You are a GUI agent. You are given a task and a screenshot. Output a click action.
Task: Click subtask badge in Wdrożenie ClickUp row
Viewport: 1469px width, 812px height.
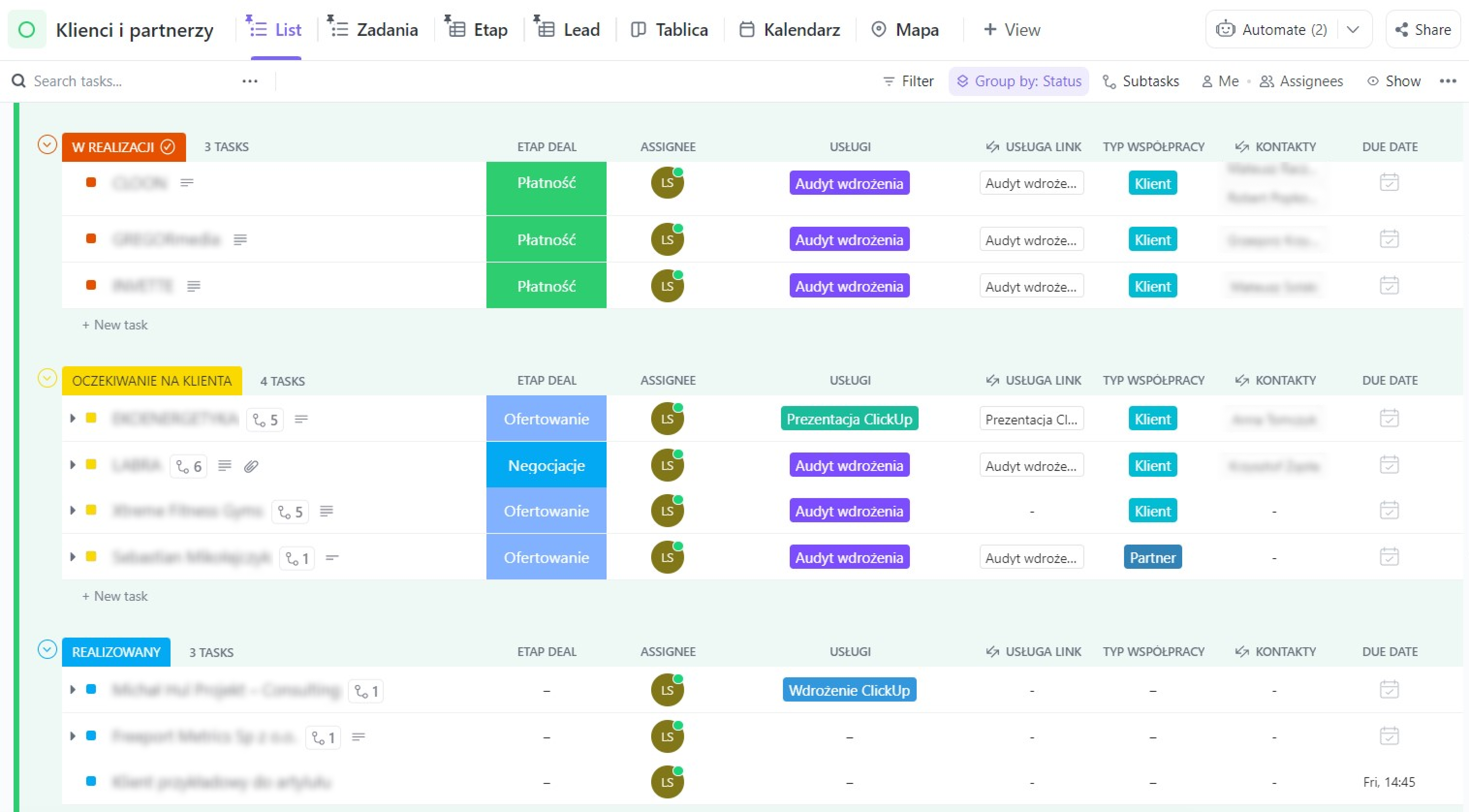tap(366, 691)
